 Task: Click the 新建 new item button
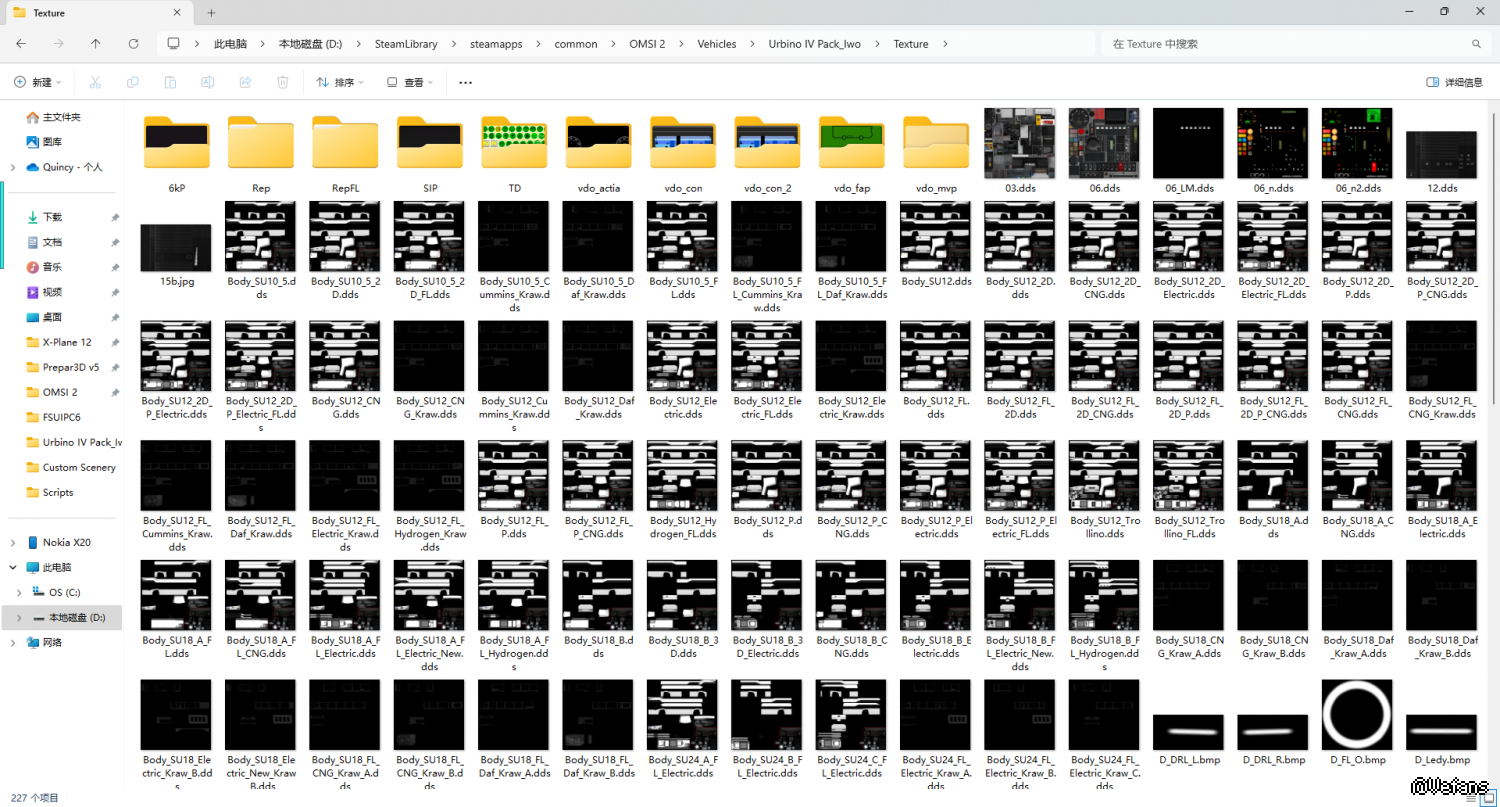coord(37,82)
